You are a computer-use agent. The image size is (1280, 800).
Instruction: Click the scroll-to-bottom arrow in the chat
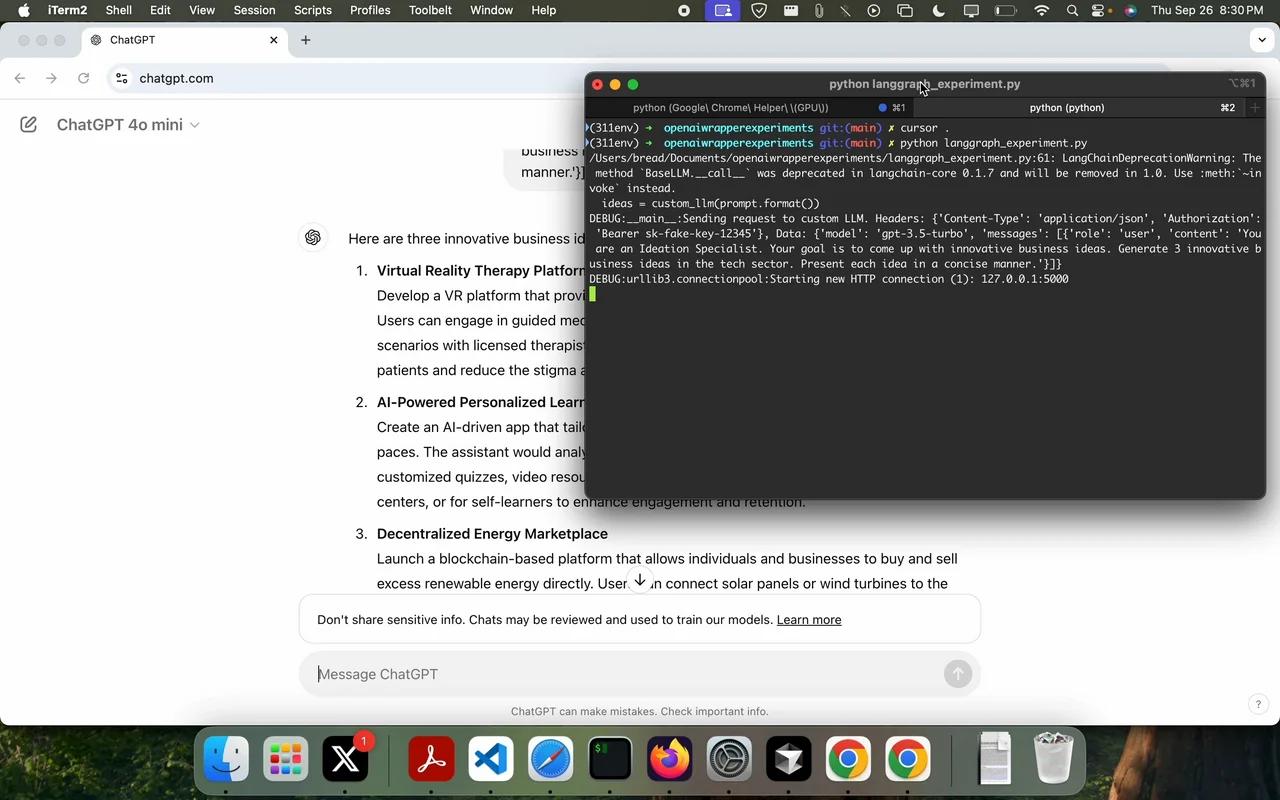click(x=640, y=579)
